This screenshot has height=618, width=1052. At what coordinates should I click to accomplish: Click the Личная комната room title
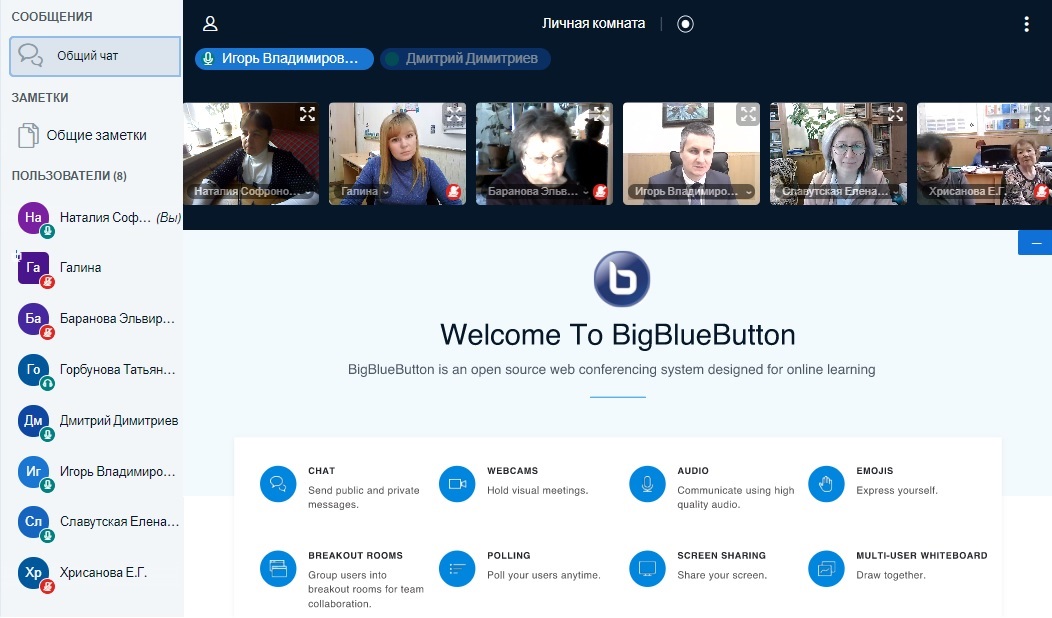click(x=594, y=23)
